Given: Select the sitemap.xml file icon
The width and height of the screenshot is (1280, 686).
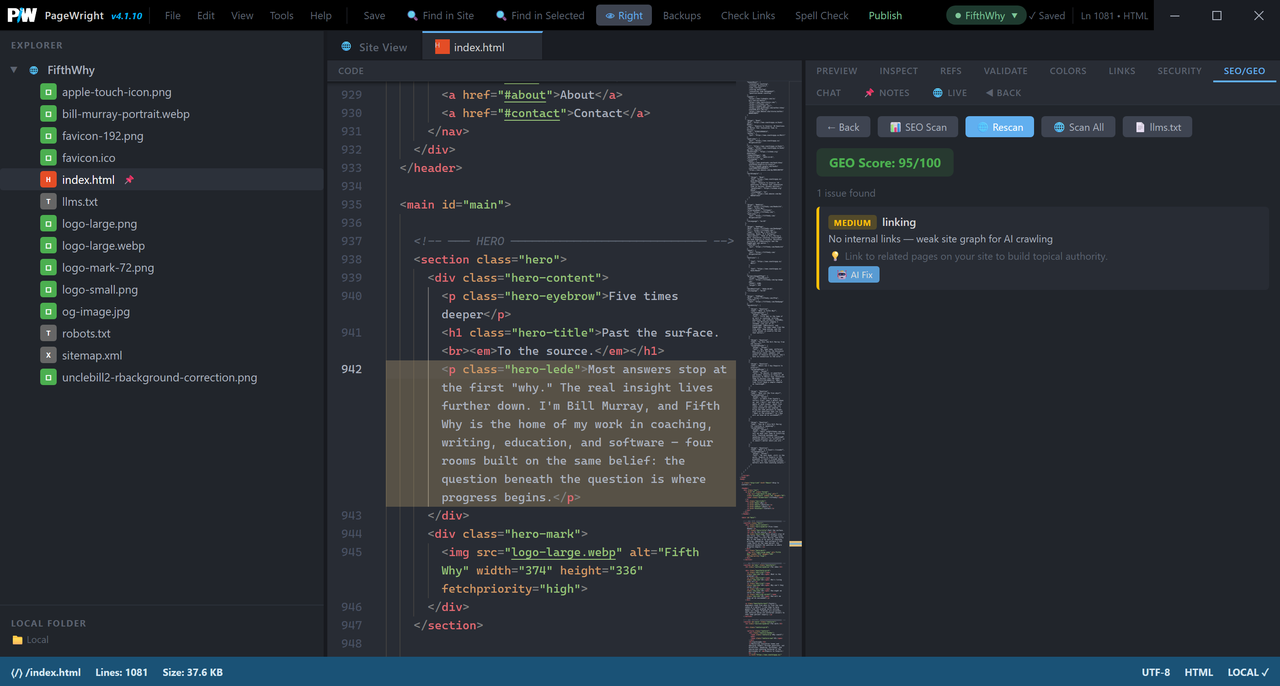Looking at the screenshot, I should (48, 355).
